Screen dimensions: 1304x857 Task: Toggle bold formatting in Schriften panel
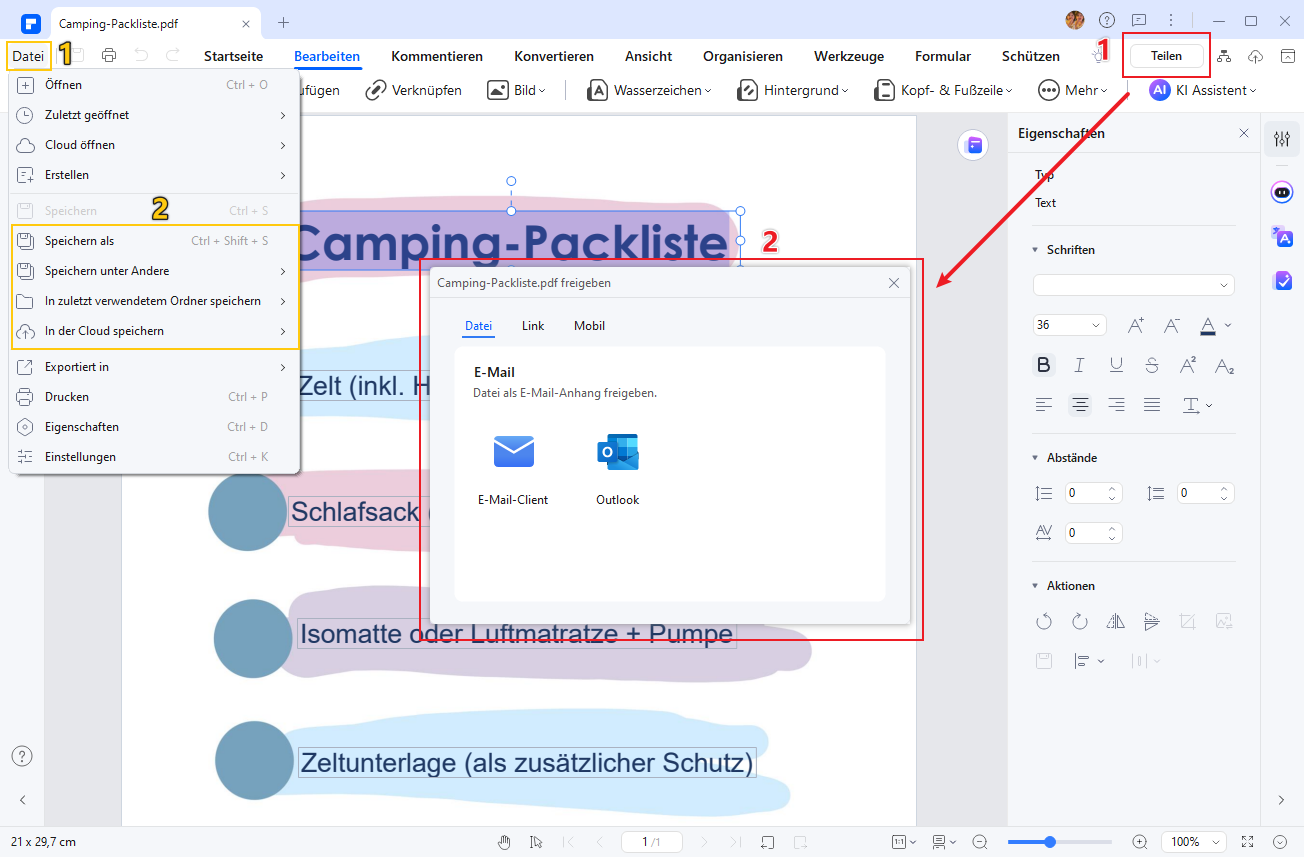pos(1044,365)
